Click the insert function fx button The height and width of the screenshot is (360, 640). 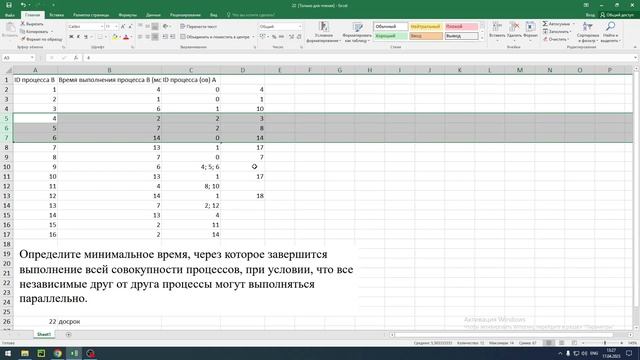click(x=76, y=58)
